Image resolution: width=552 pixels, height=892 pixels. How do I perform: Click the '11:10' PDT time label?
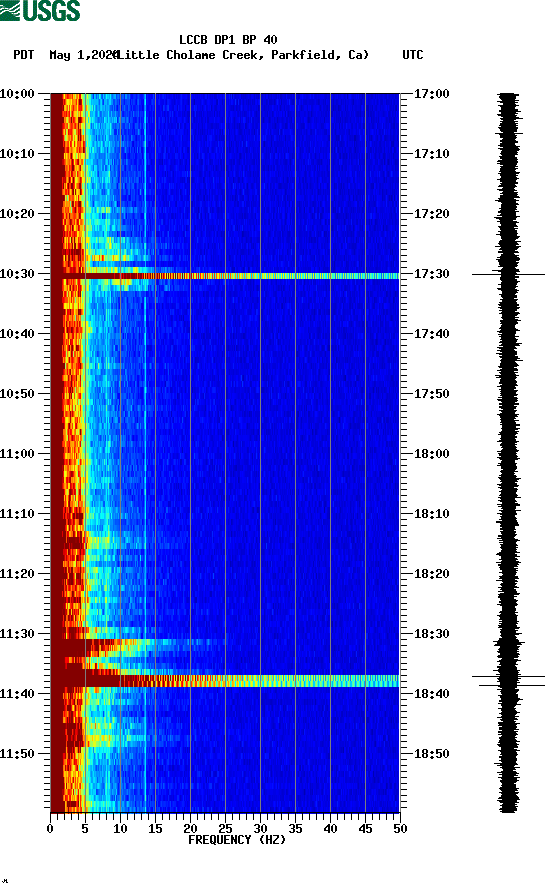coord(18,514)
